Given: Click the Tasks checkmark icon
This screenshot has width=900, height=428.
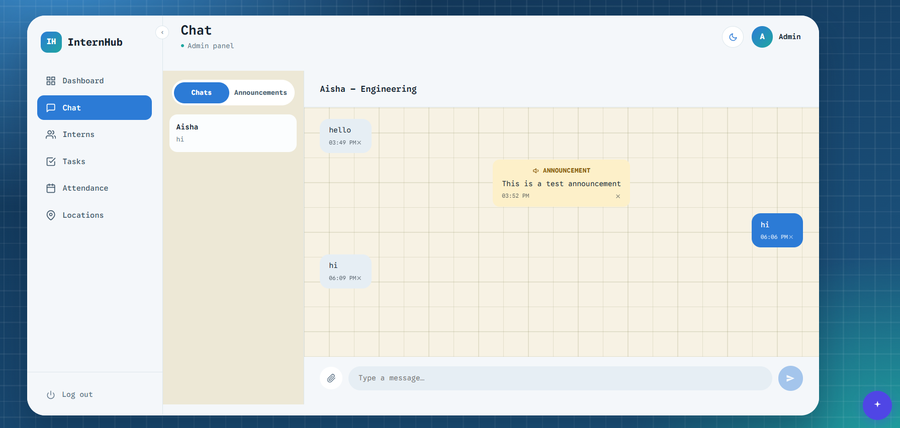Looking at the screenshot, I should click(51, 161).
